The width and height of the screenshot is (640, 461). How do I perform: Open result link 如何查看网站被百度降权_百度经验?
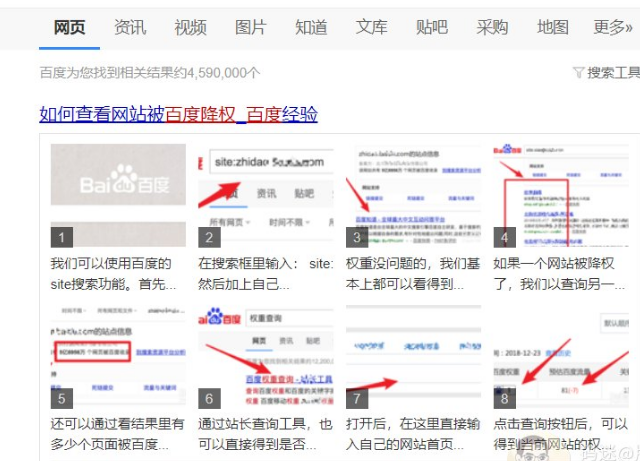tap(178, 114)
